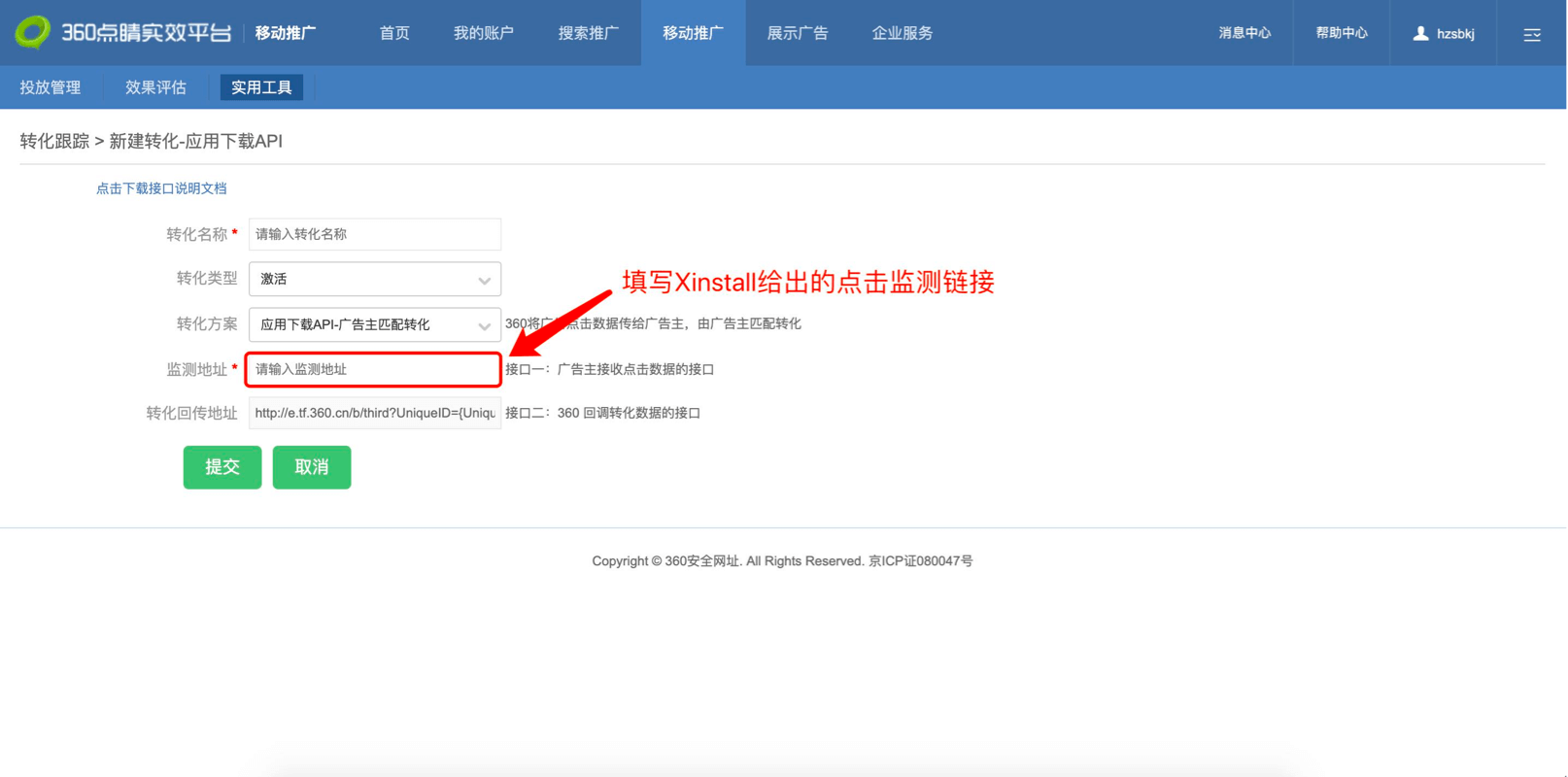This screenshot has width=1568, height=777.
Task: Click the hzsbkj user account icon
Action: 1420,33
